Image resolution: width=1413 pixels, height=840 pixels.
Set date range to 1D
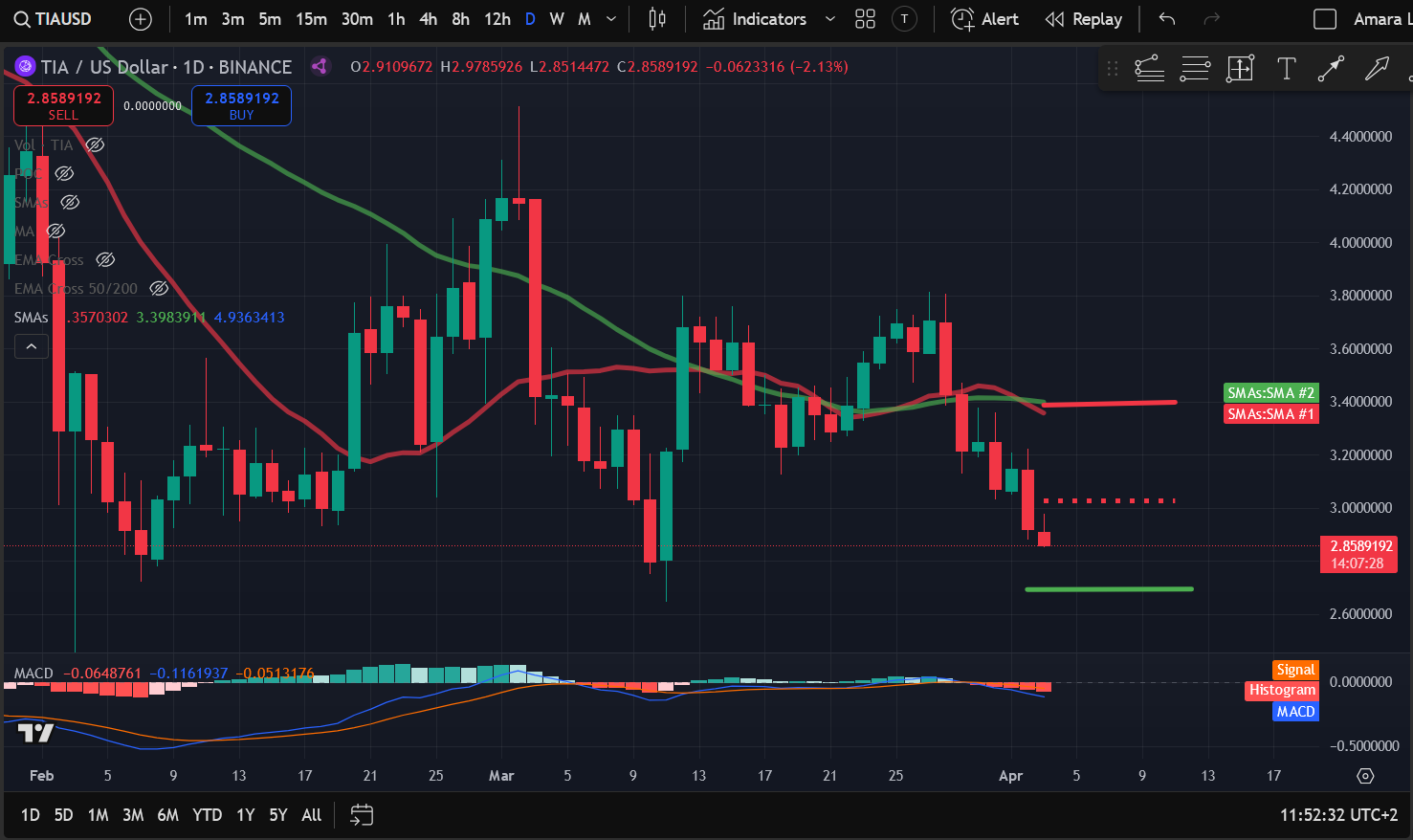(x=31, y=815)
